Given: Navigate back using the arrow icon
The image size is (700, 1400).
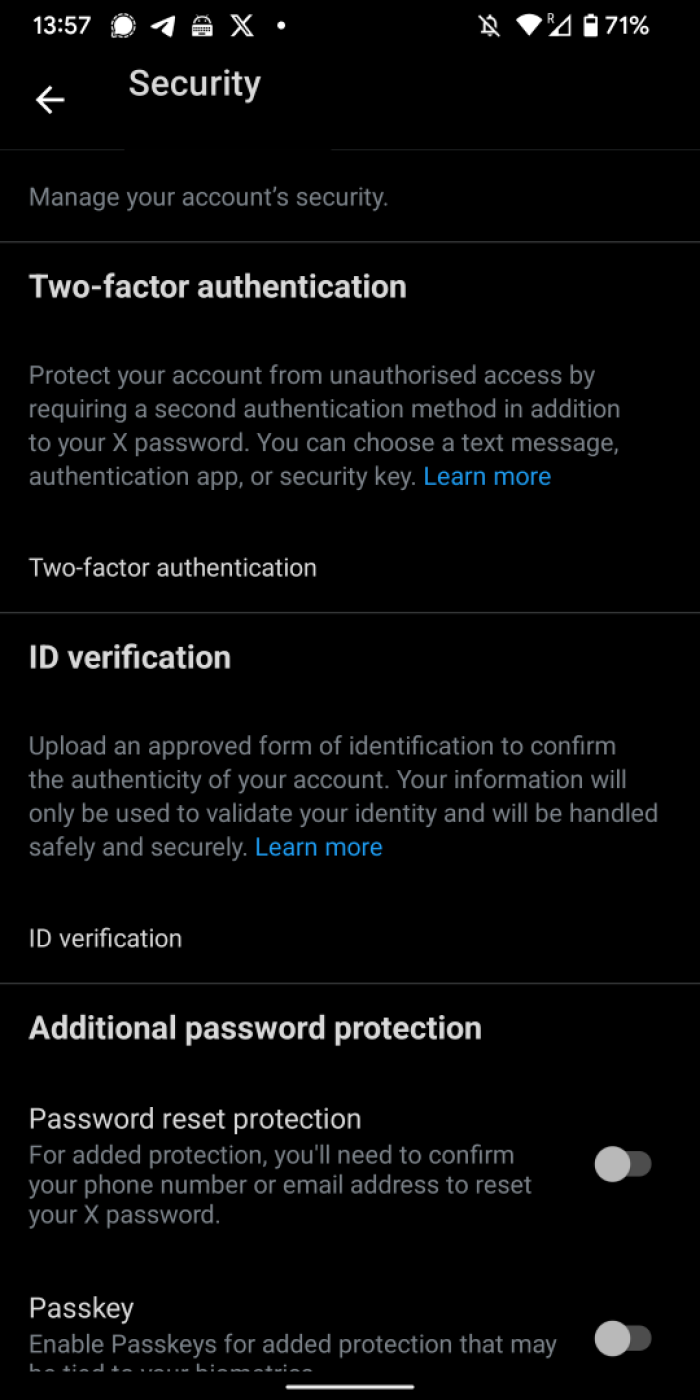Looking at the screenshot, I should click(x=49, y=100).
